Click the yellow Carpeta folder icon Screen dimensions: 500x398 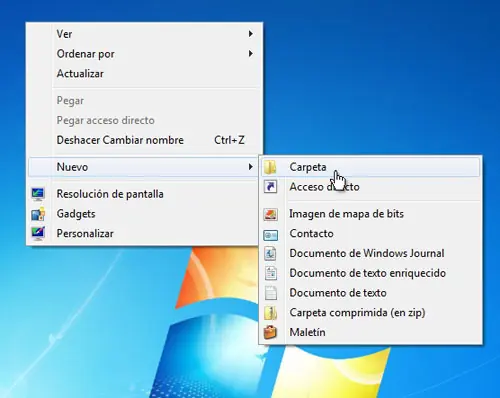point(270,167)
